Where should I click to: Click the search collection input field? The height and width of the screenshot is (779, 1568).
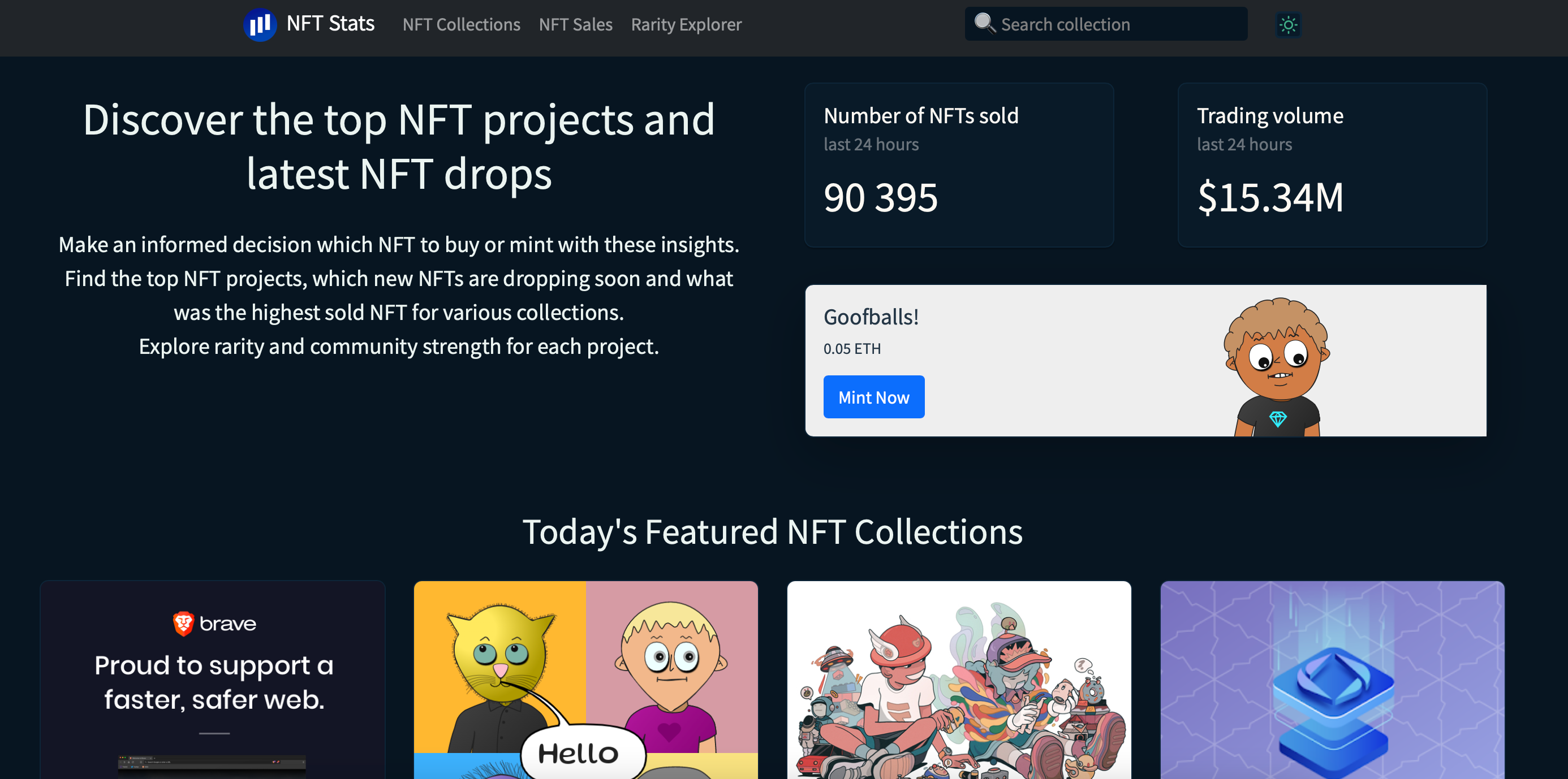[1107, 24]
